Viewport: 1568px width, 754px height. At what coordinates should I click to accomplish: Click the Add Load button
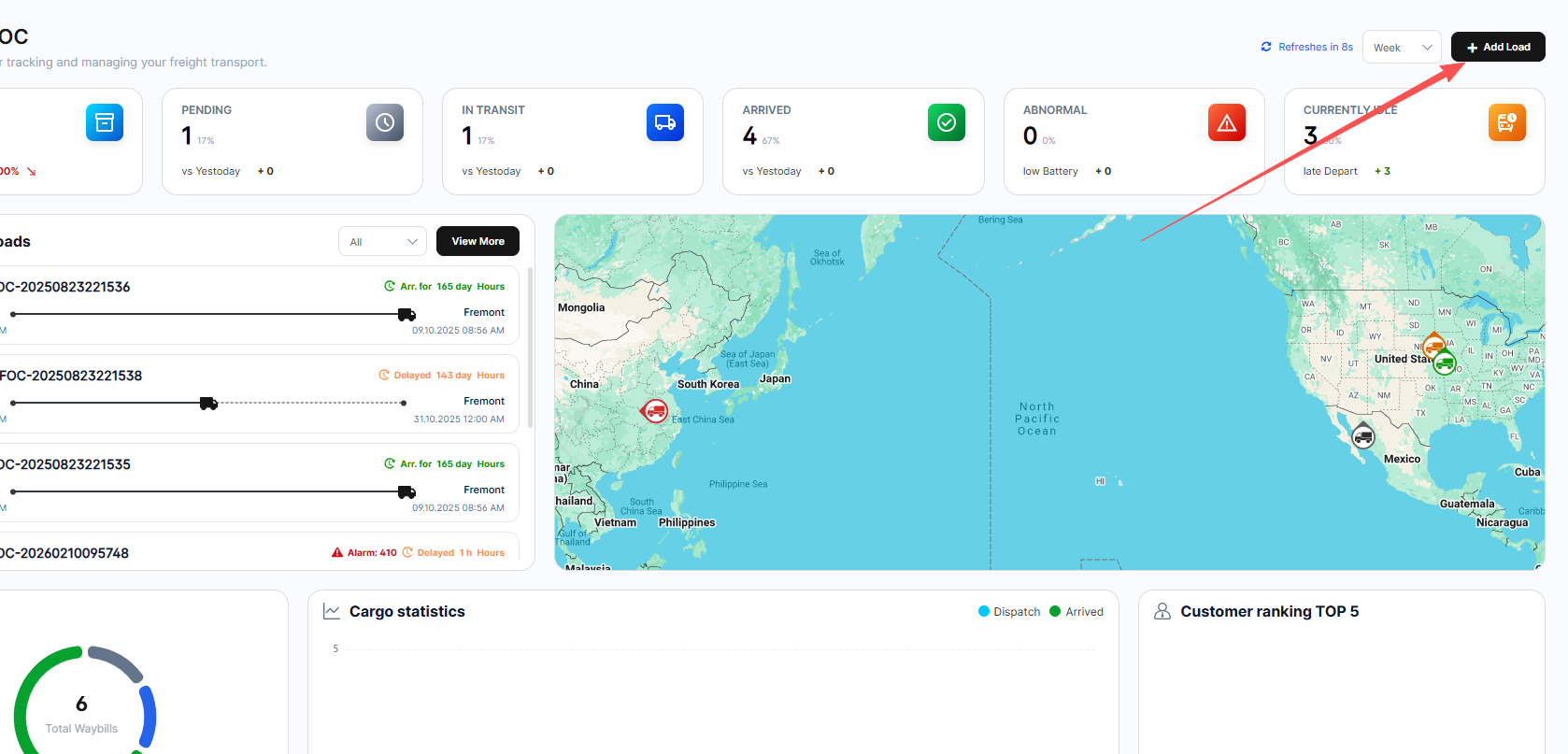pyautogui.click(x=1497, y=47)
